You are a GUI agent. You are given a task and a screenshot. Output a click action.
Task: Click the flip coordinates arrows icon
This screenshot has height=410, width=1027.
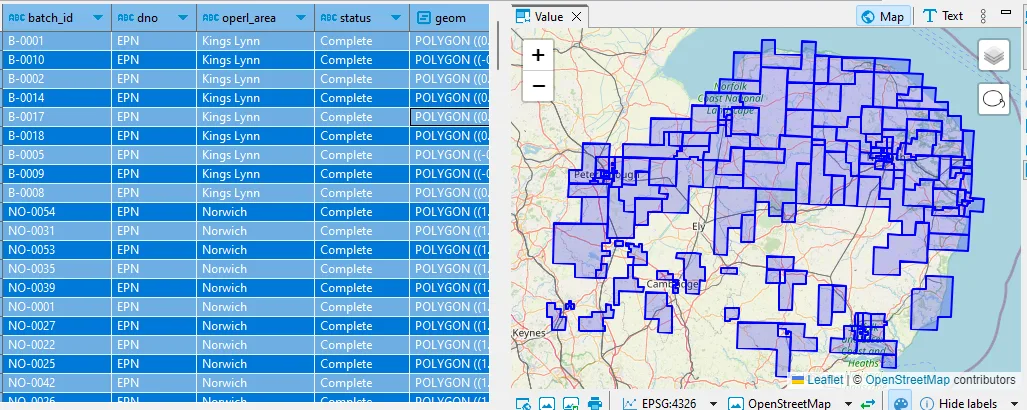pyautogui.click(x=868, y=404)
